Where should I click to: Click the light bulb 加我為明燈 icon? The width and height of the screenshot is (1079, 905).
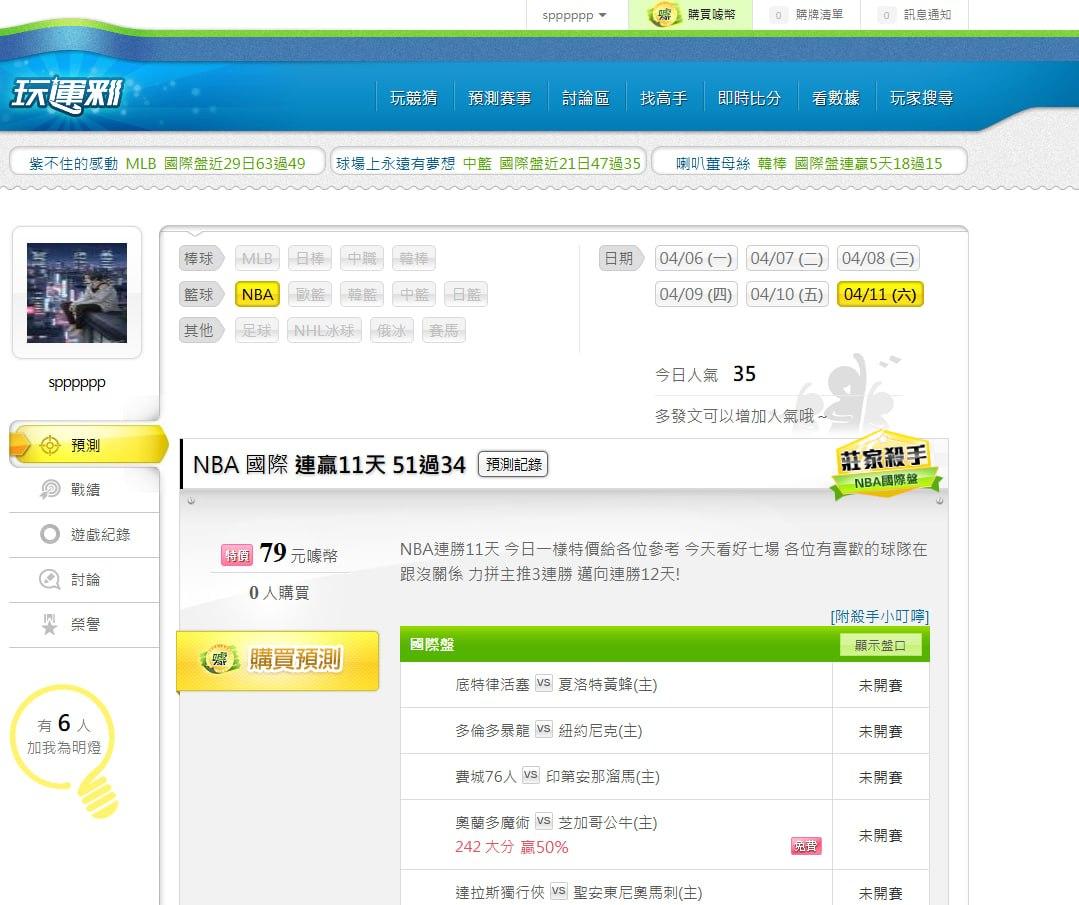(x=66, y=750)
